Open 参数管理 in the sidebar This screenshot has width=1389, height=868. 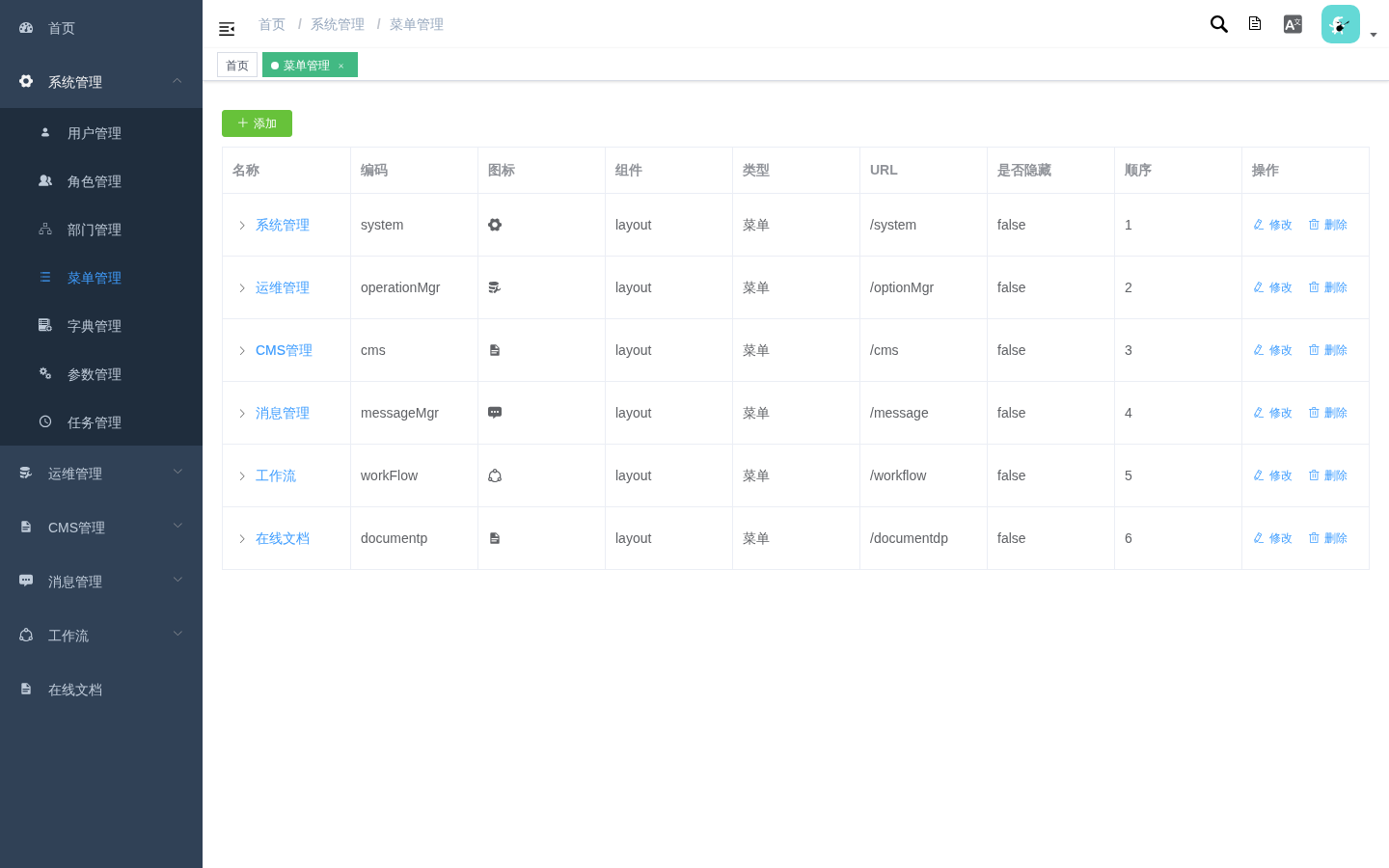pos(101,373)
